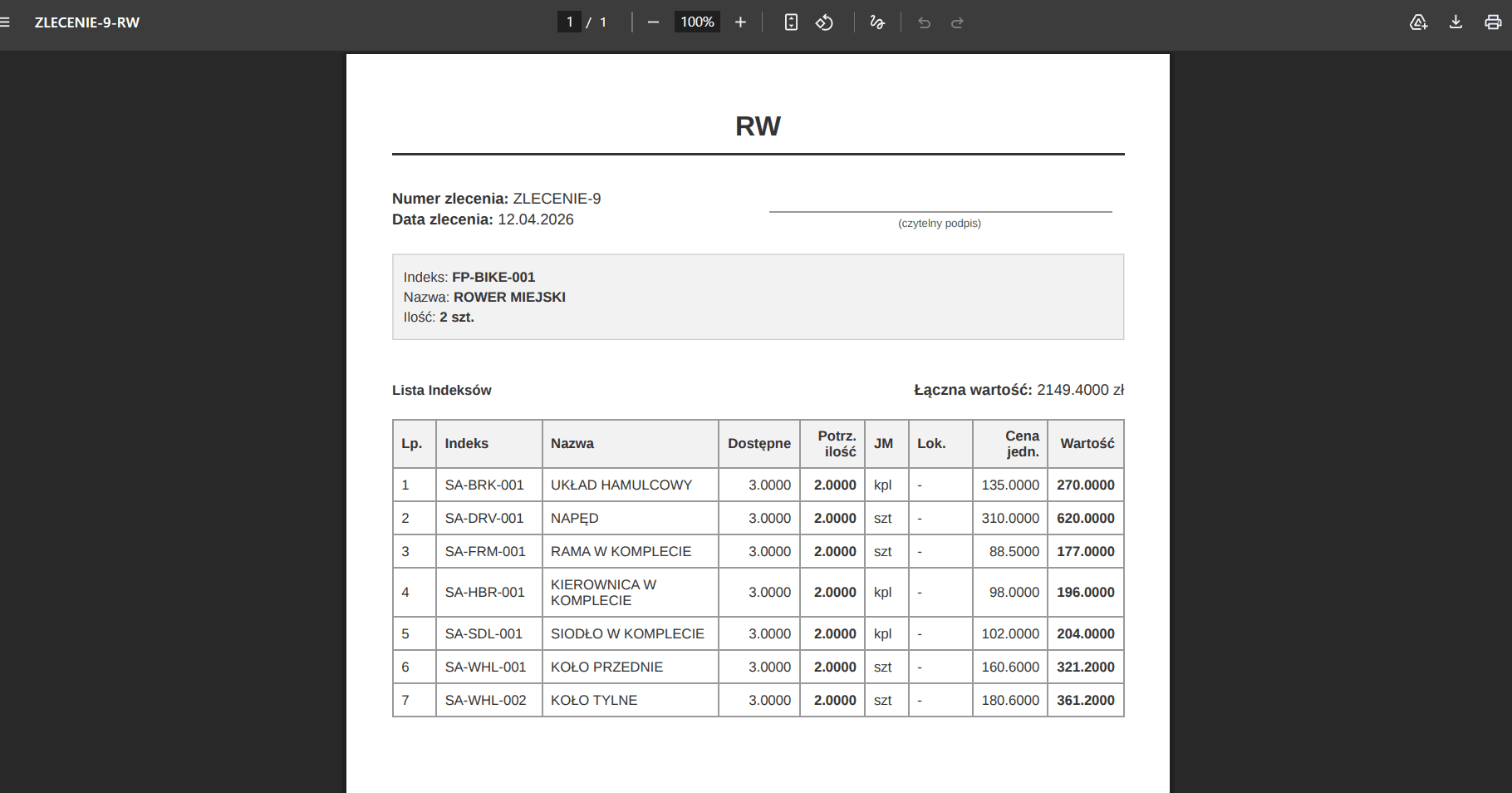Click the 100% zoom level field
Screen dimensions: 1512x793
(697, 22)
